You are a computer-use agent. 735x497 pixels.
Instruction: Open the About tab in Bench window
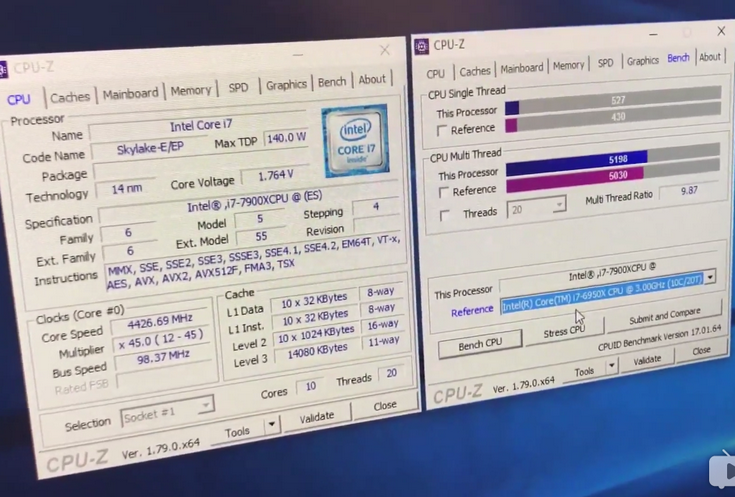pos(710,57)
